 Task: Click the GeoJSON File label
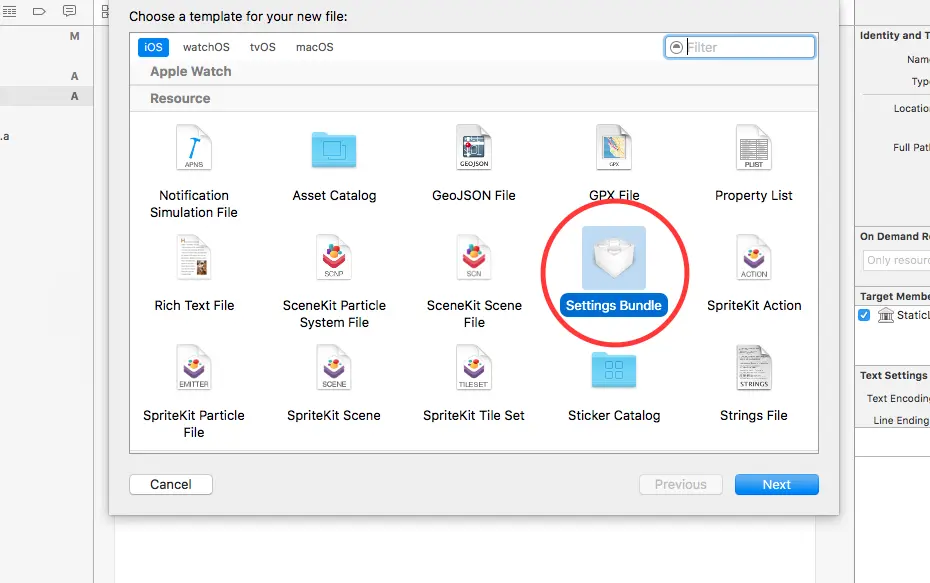474,196
